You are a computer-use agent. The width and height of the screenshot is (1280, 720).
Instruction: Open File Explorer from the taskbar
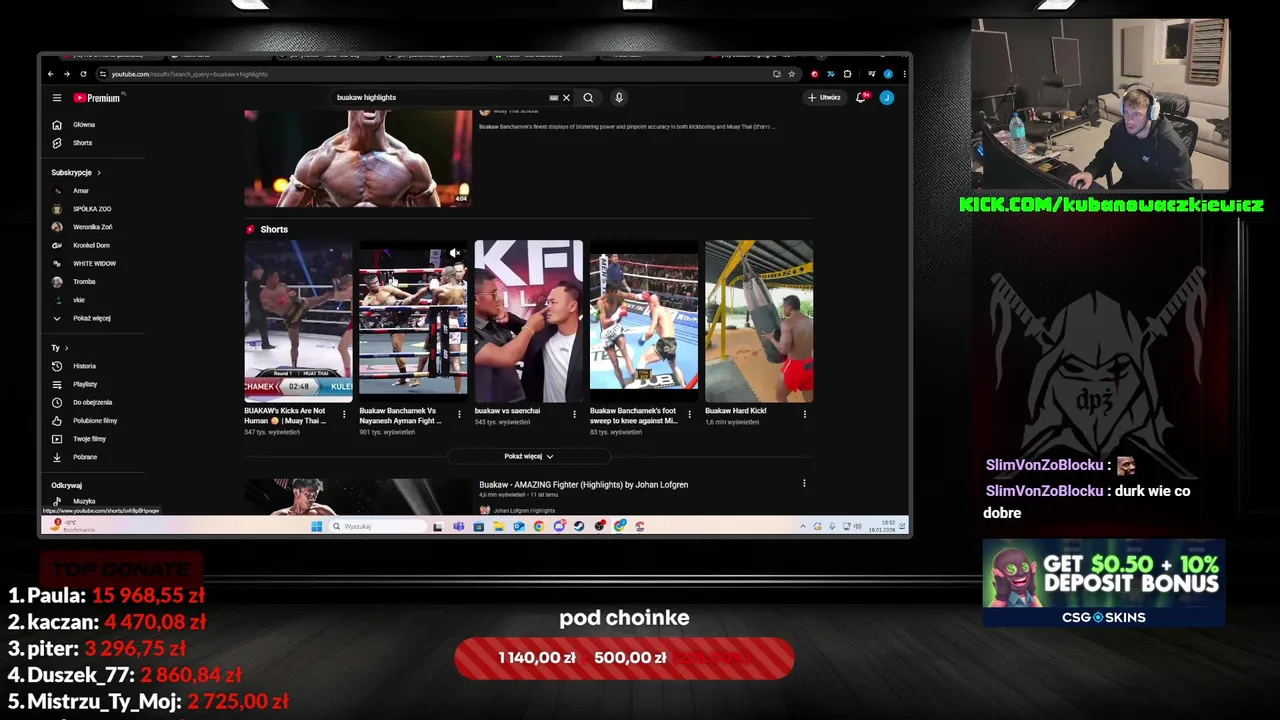[x=498, y=526]
